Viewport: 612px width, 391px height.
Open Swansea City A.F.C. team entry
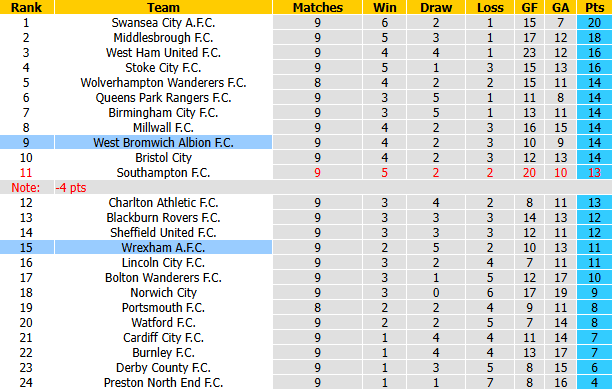coord(163,23)
